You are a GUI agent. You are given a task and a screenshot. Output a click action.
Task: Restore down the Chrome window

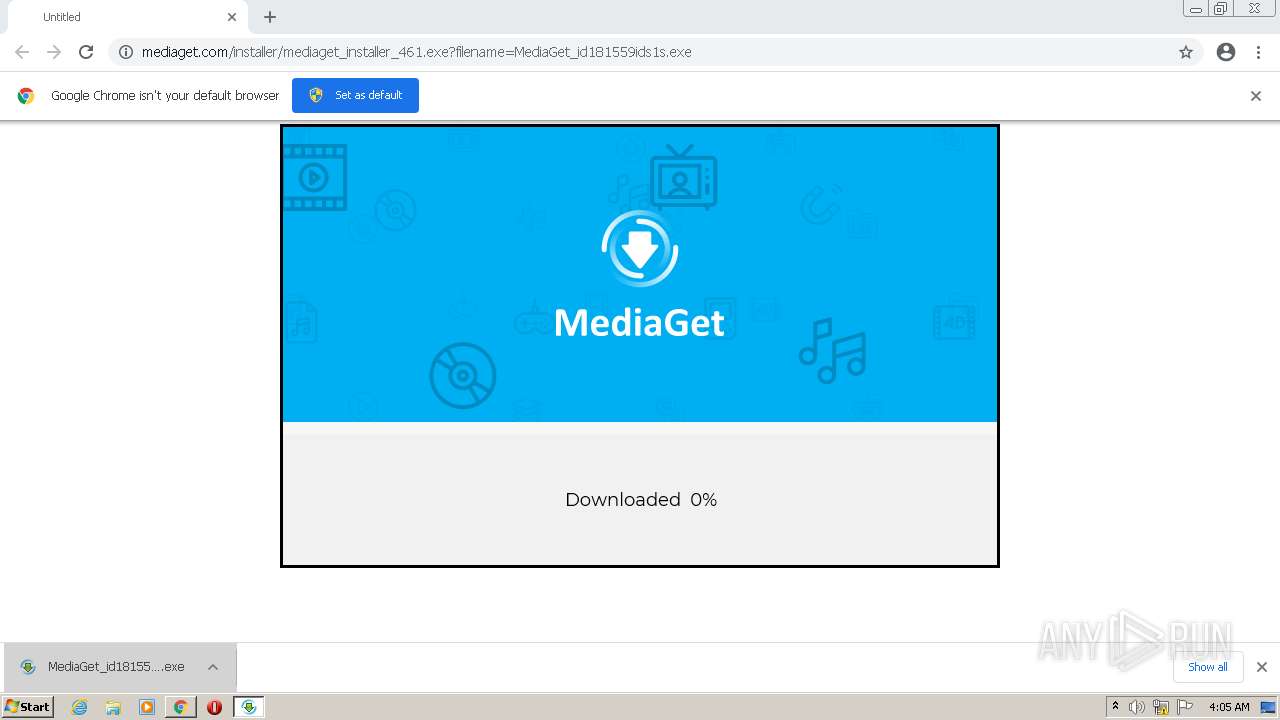tap(1220, 9)
